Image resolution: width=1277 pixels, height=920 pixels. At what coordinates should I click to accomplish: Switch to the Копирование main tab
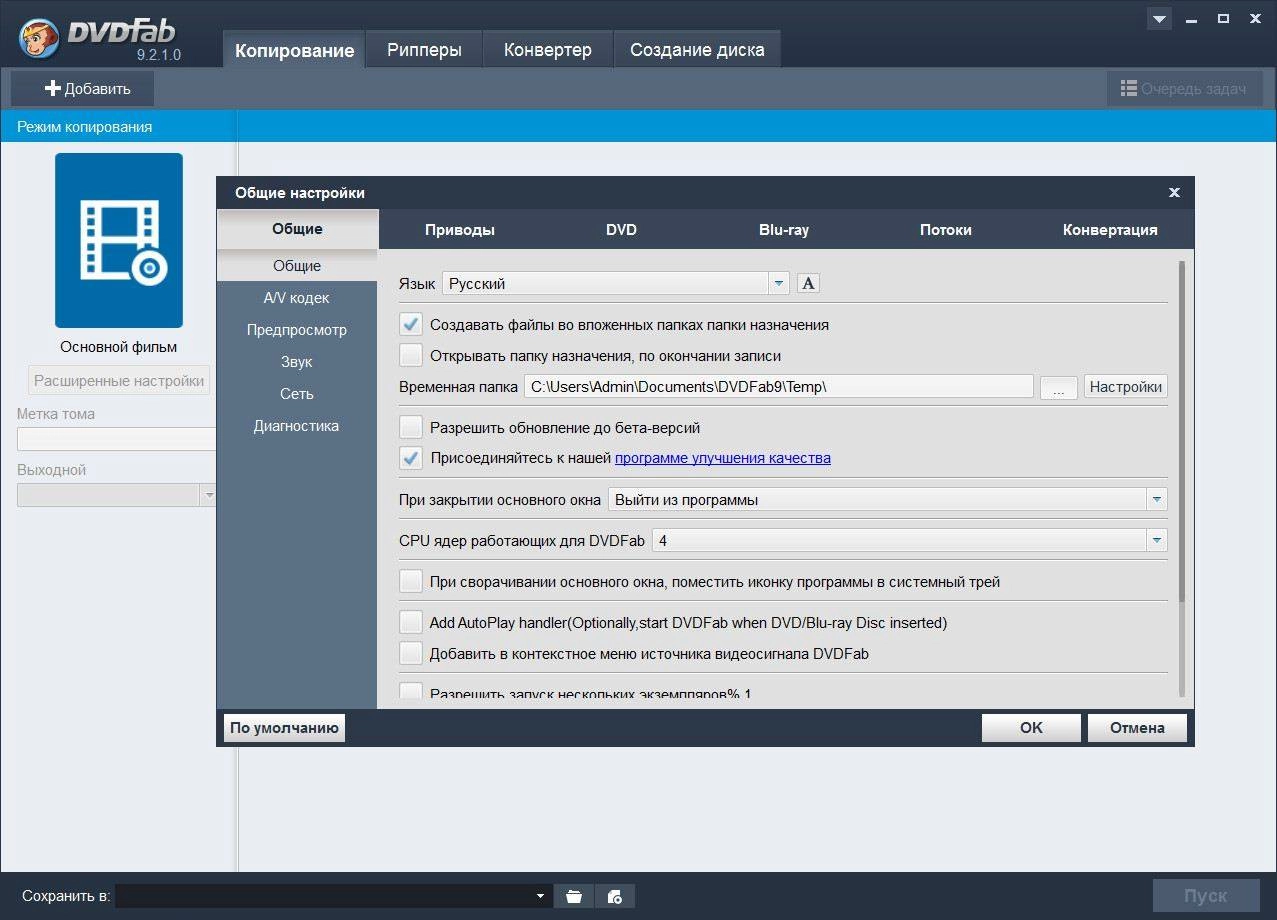(294, 50)
